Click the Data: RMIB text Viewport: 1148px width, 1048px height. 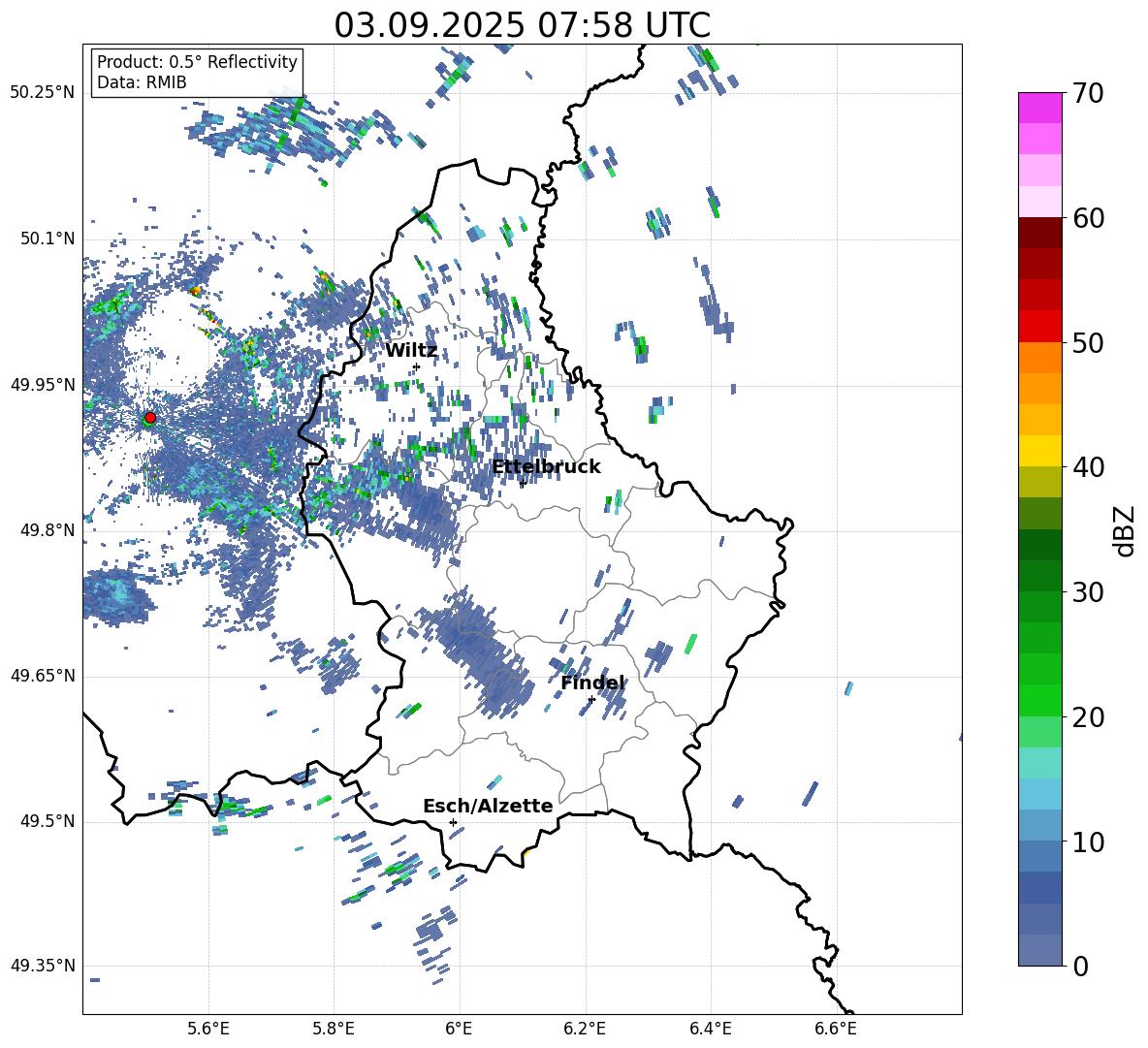[142, 82]
